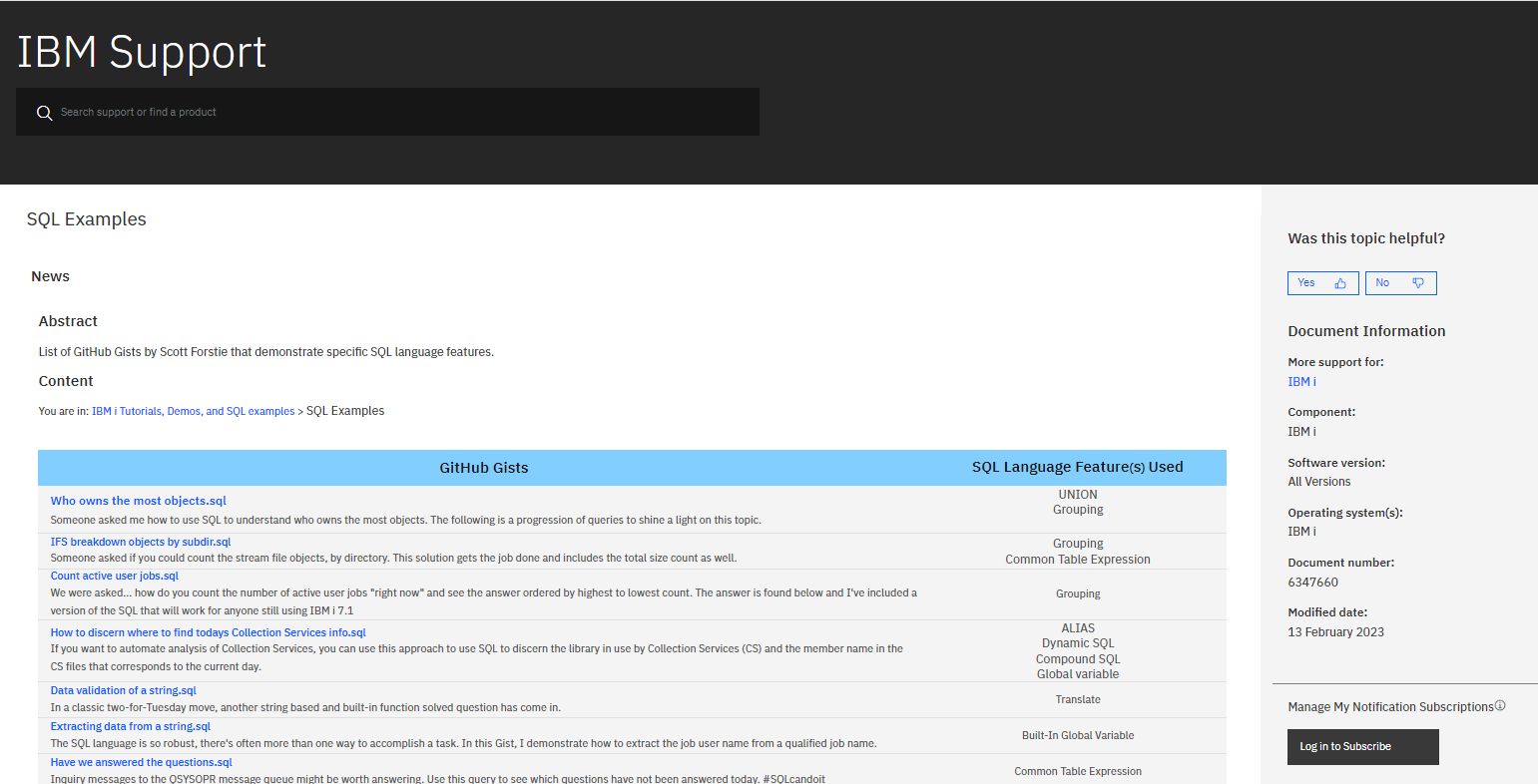Click the Document Information heading
This screenshot has height=784, width=1538.
pos(1367,331)
